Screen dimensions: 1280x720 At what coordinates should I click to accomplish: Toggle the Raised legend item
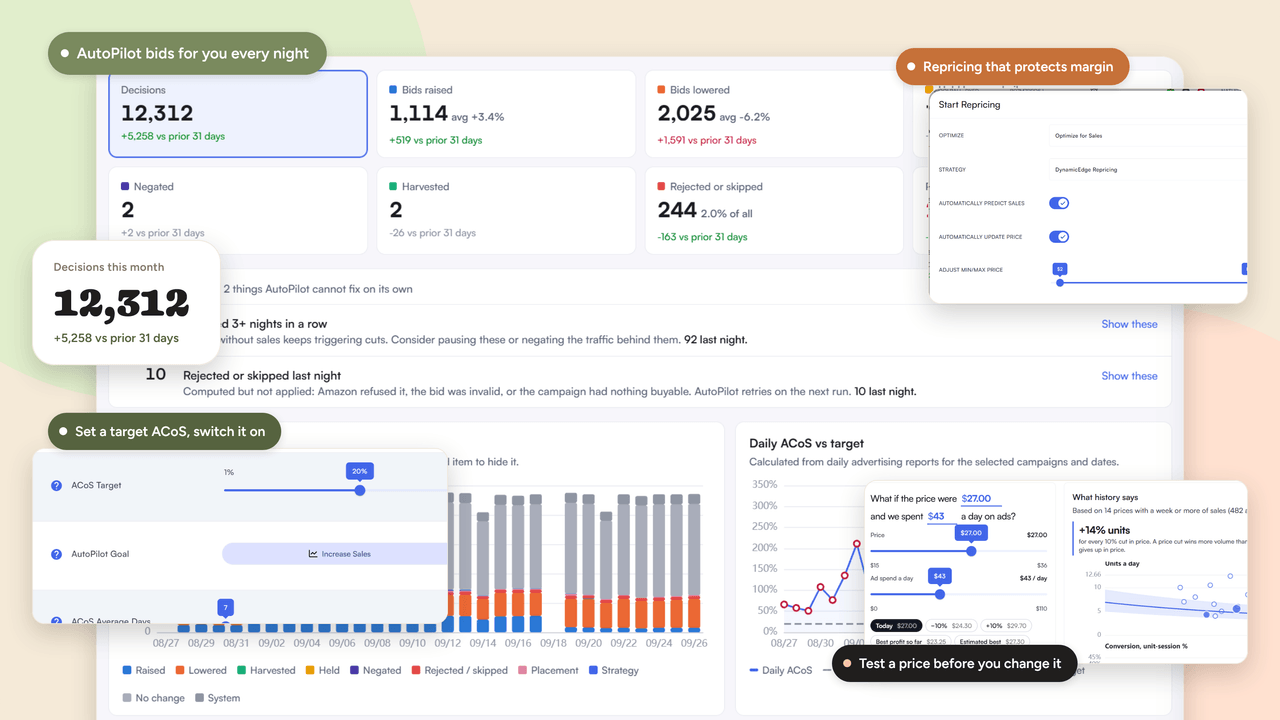(143, 671)
